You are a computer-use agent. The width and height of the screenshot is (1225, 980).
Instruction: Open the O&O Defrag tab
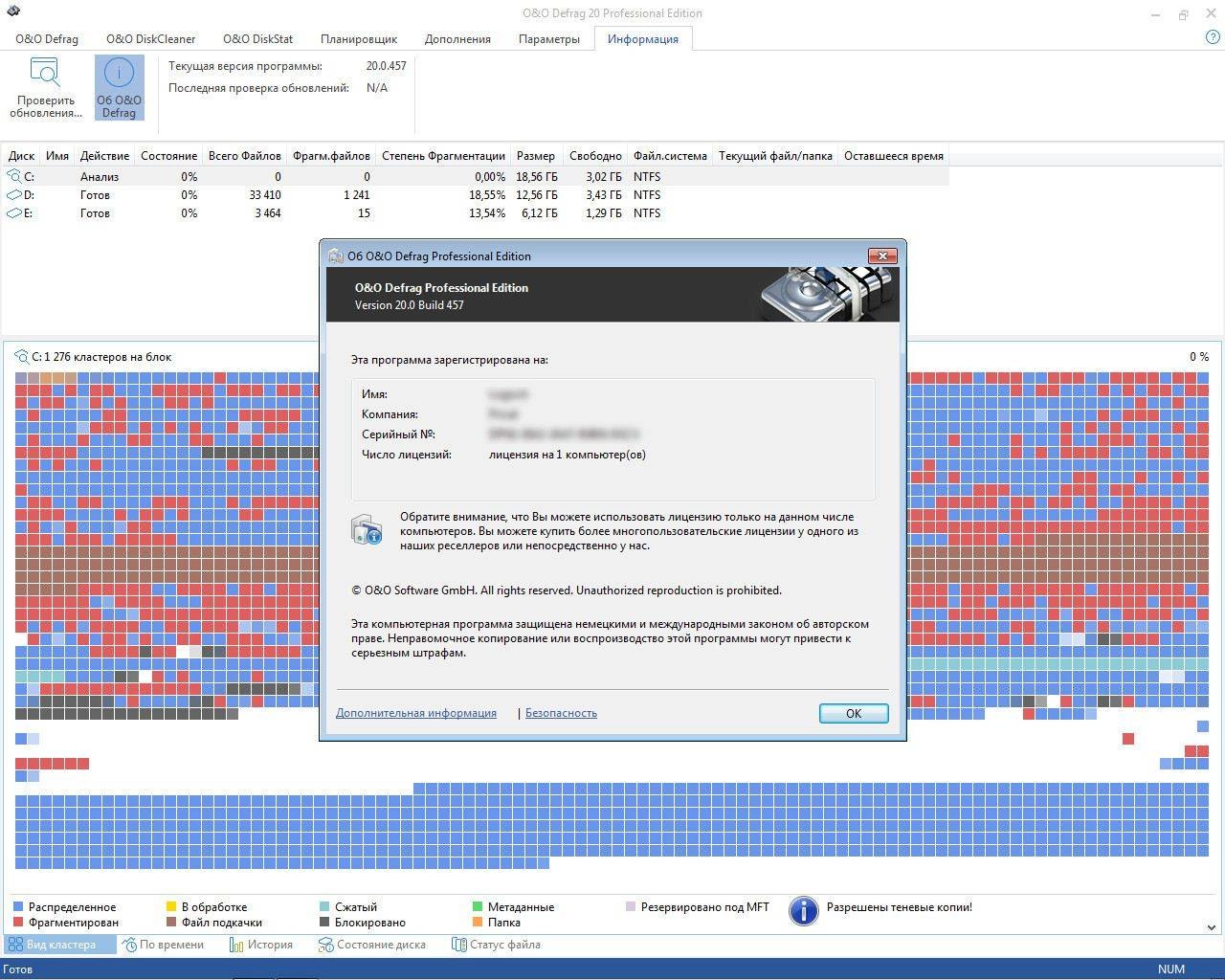pyautogui.click(x=47, y=39)
